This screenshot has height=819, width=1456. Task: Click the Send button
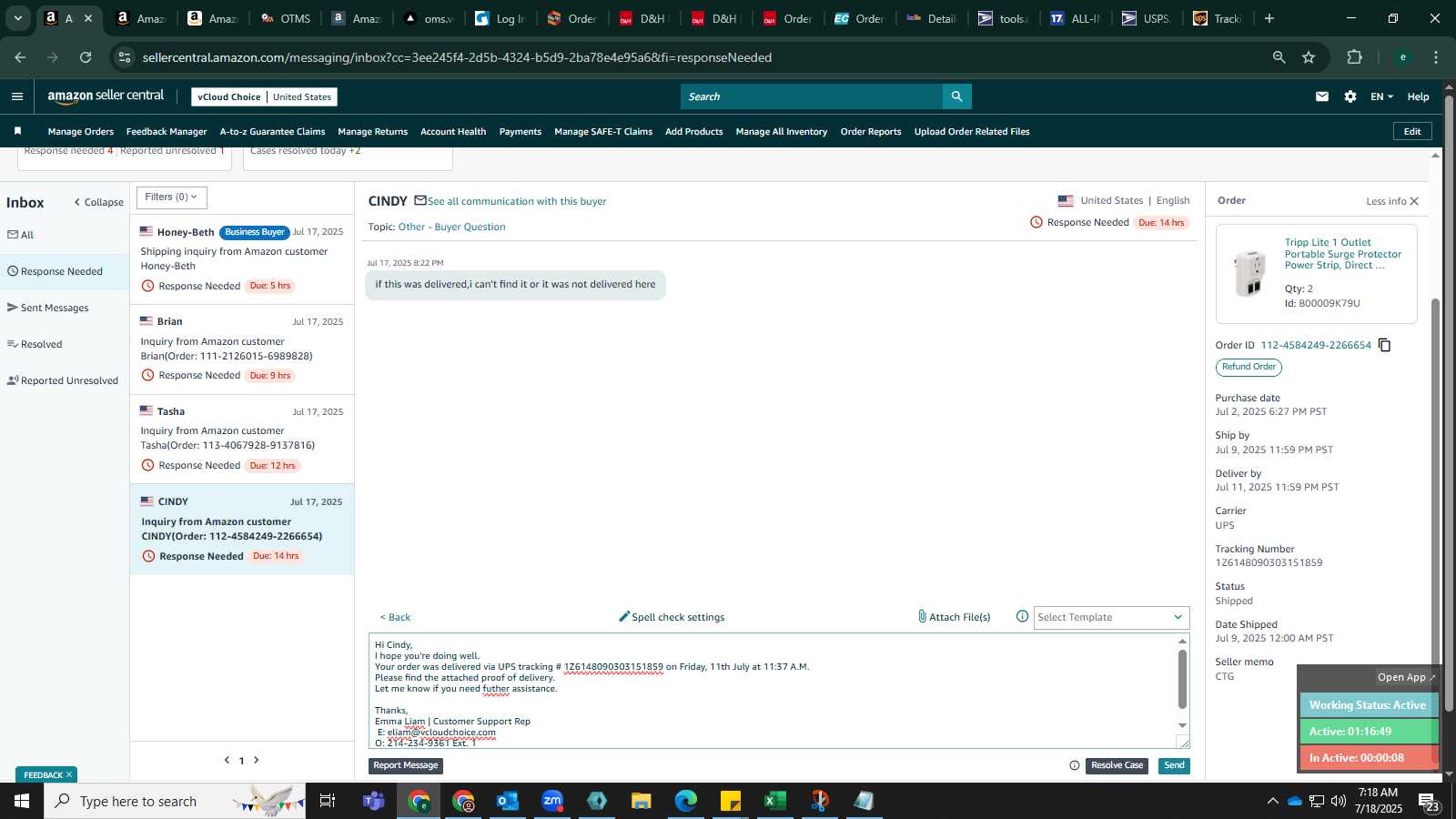click(1174, 766)
